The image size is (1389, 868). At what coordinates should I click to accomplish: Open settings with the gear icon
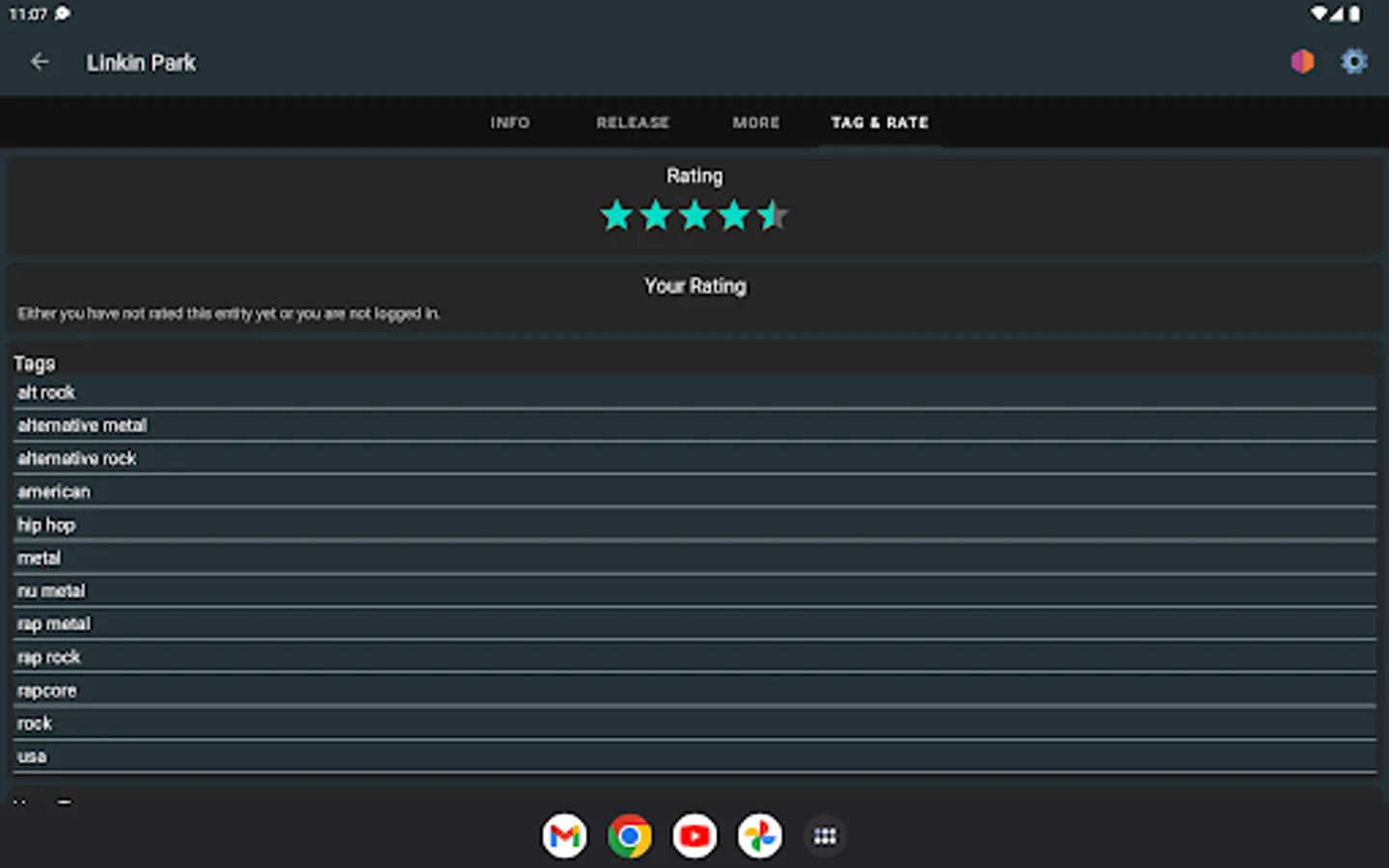(x=1354, y=62)
